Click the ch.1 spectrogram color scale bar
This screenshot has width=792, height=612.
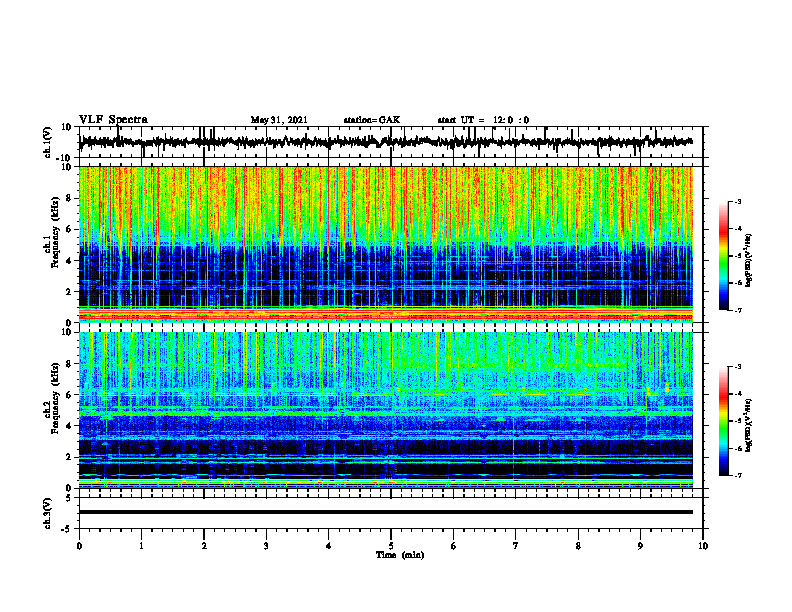click(x=724, y=256)
